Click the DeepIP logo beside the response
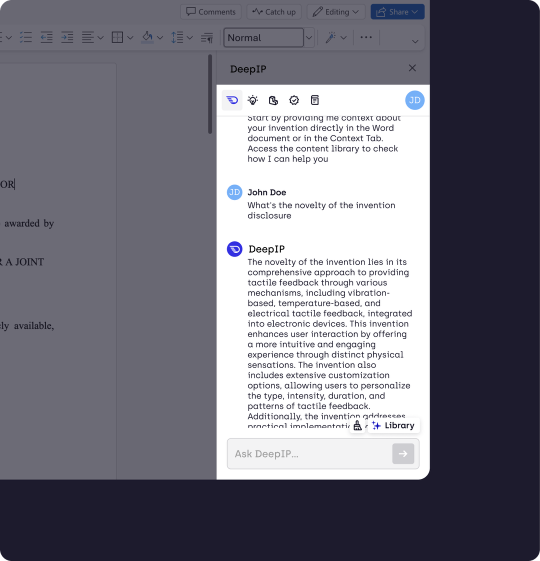This screenshot has height=561, width=540. (x=235, y=249)
